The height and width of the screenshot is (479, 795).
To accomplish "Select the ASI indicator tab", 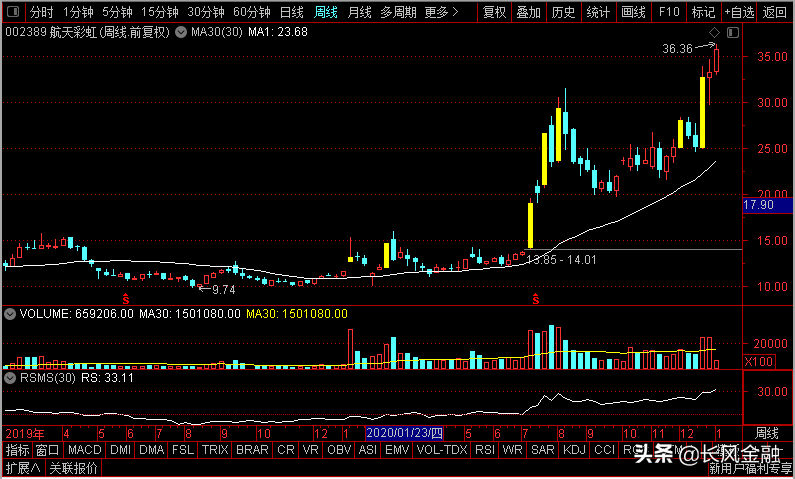I will pyautogui.click(x=368, y=450).
